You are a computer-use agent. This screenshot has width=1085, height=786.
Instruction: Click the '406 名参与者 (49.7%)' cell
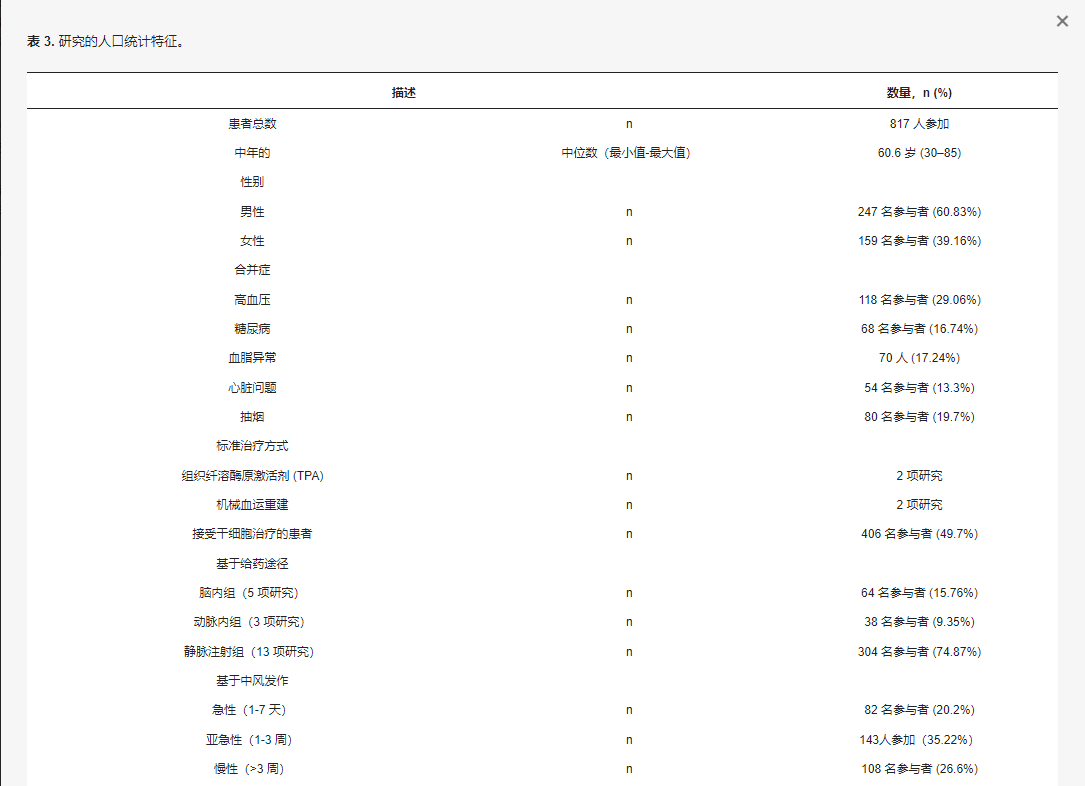click(918, 534)
